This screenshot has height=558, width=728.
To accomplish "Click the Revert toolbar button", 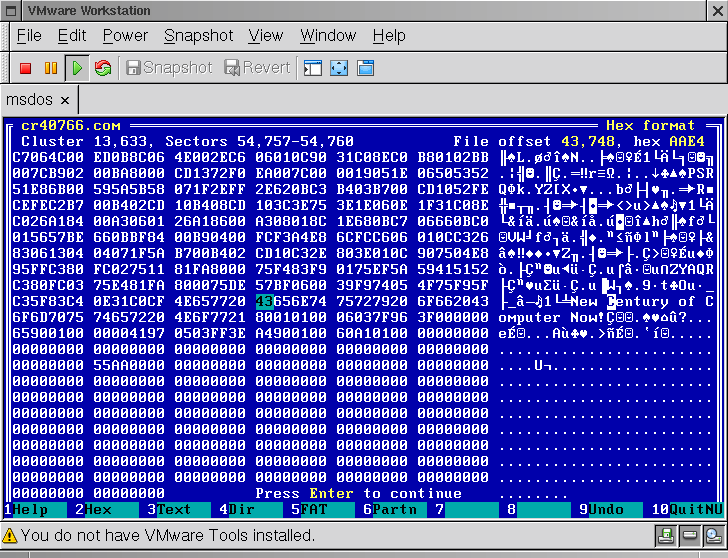I will coord(257,68).
